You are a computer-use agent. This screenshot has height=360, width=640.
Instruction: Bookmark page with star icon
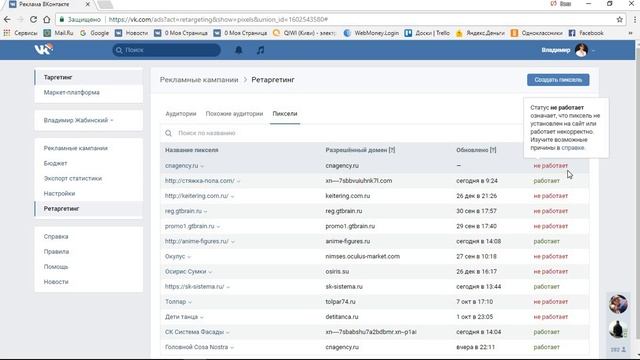(x=620, y=20)
